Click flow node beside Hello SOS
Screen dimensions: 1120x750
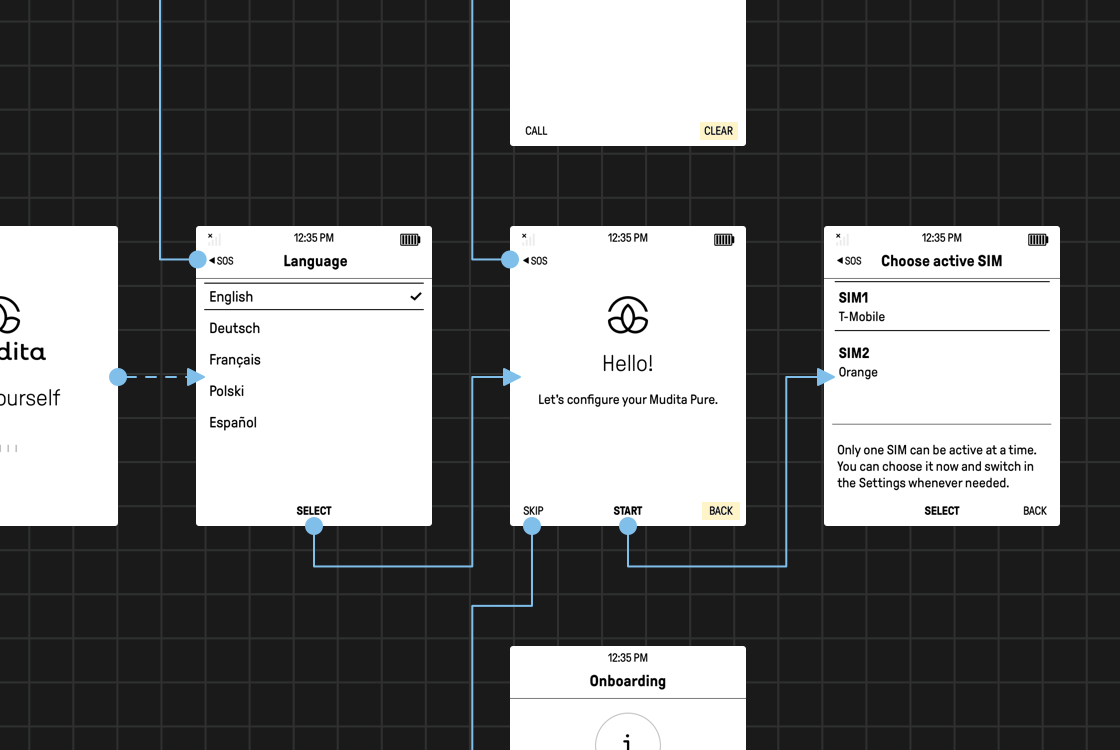(x=509, y=259)
